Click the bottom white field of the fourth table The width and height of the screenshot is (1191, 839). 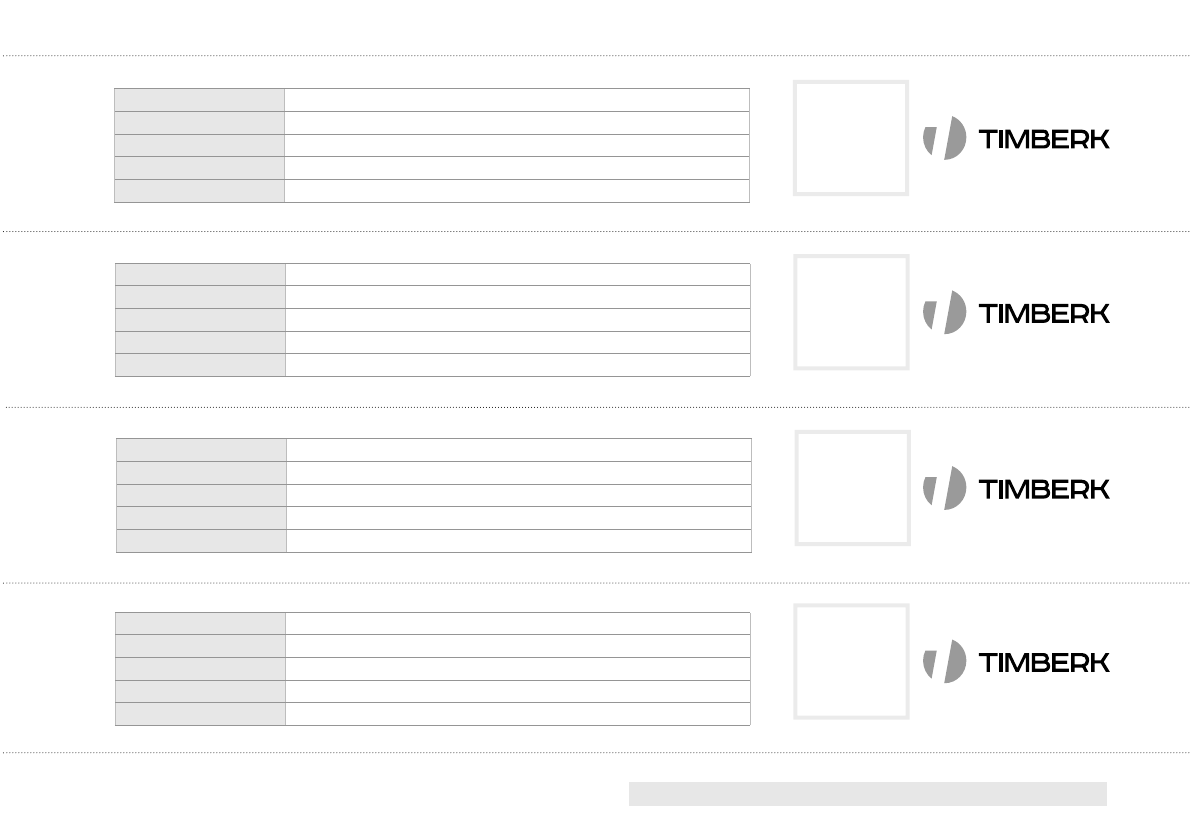tap(517, 714)
